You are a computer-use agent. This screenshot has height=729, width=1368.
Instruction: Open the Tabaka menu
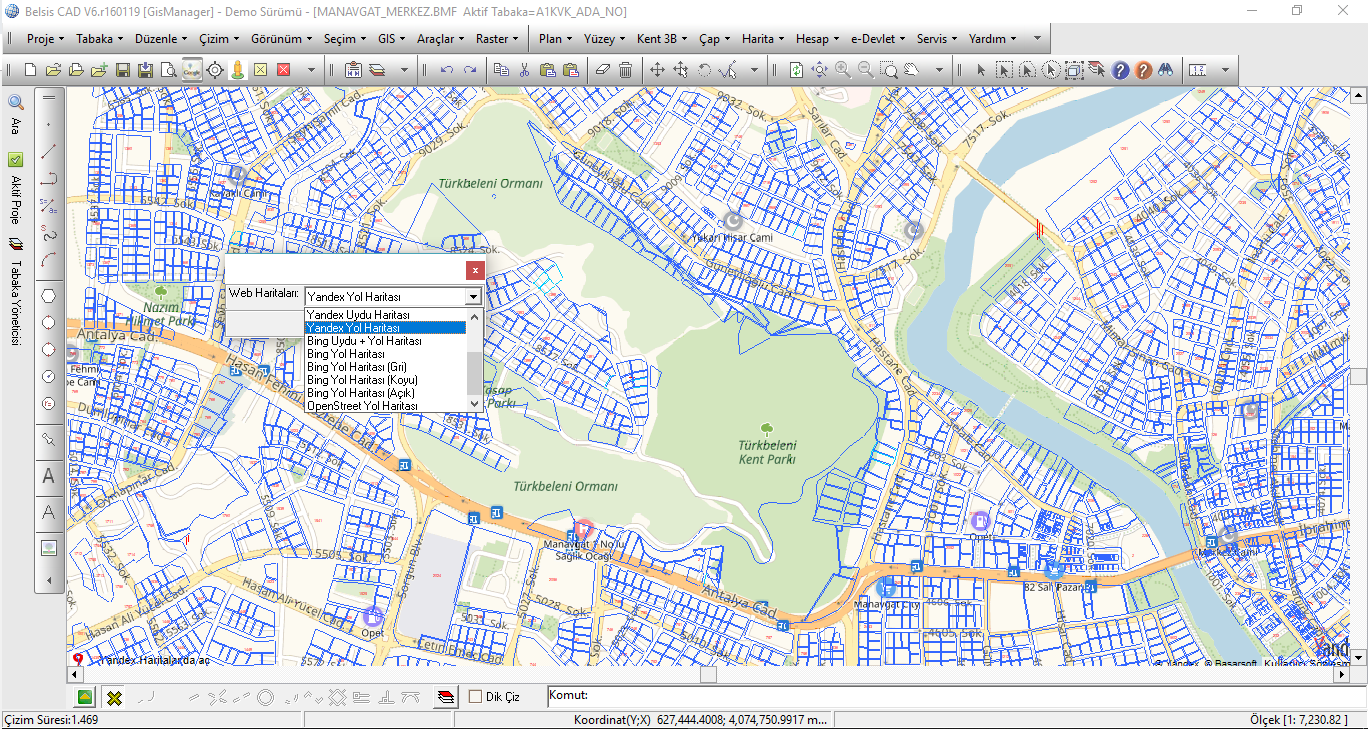coord(100,39)
